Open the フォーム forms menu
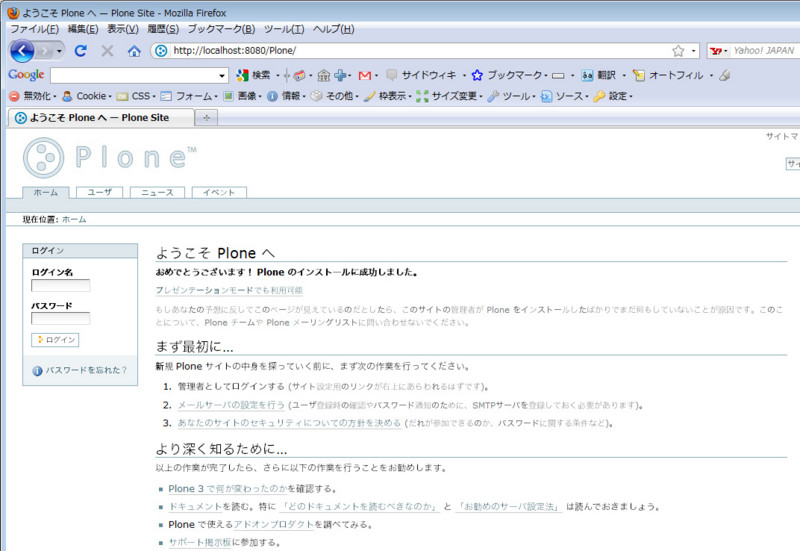Image resolution: width=800 pixels, height=551 pixels. click(188, 96)
